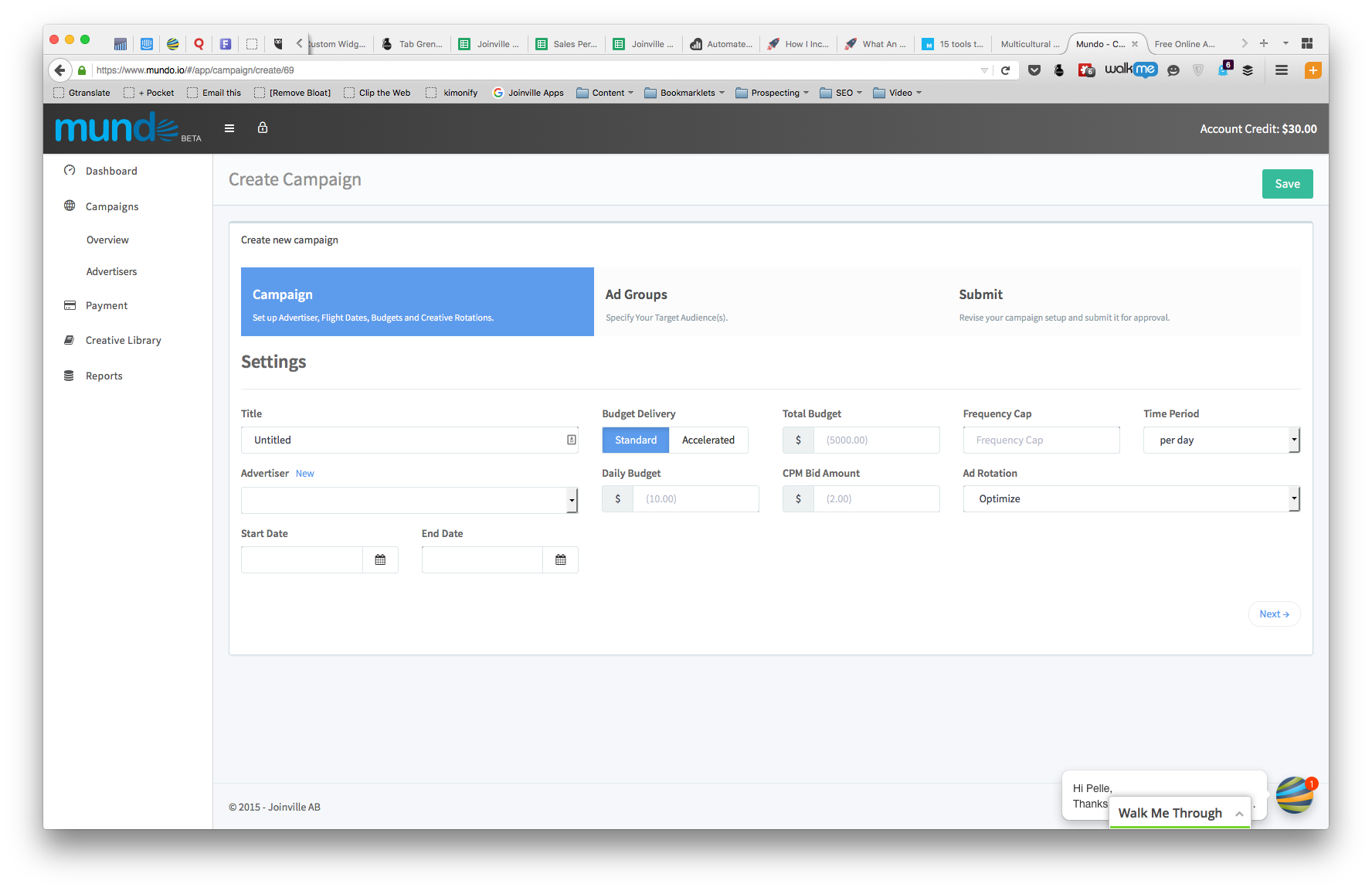
Task: Click the grey shield extension icon
Action: (1198, 70)
